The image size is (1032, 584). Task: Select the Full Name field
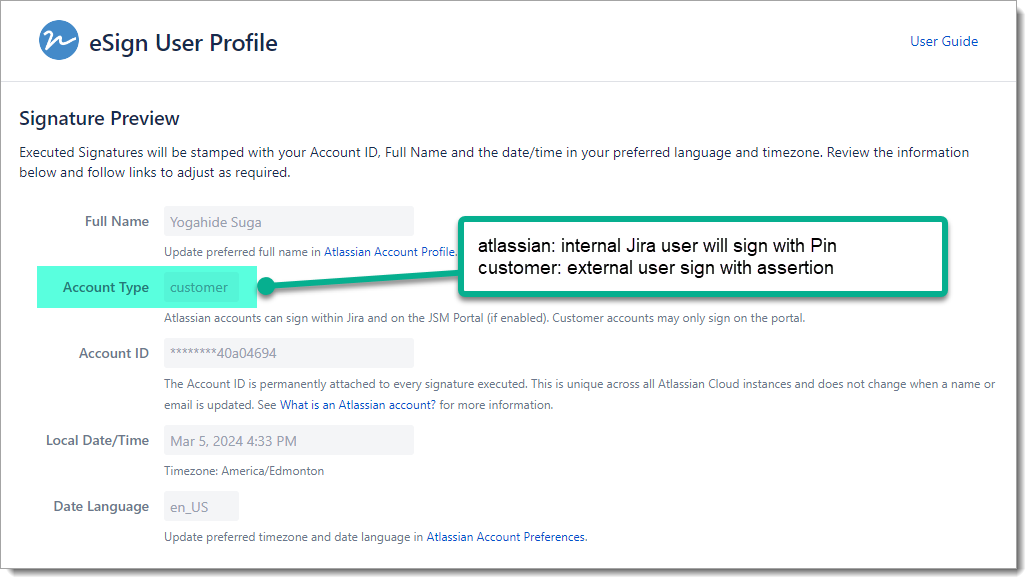[288, 221]
